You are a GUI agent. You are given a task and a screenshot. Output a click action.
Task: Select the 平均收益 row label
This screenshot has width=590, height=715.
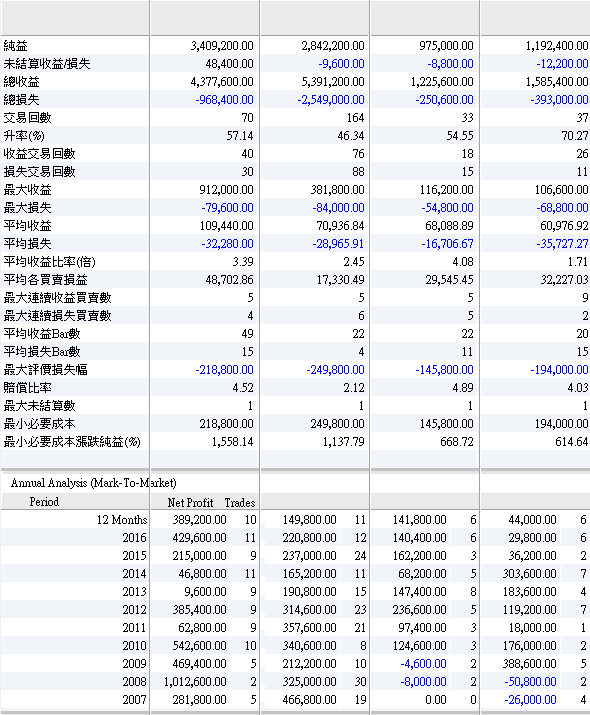[x=27, y=226]
